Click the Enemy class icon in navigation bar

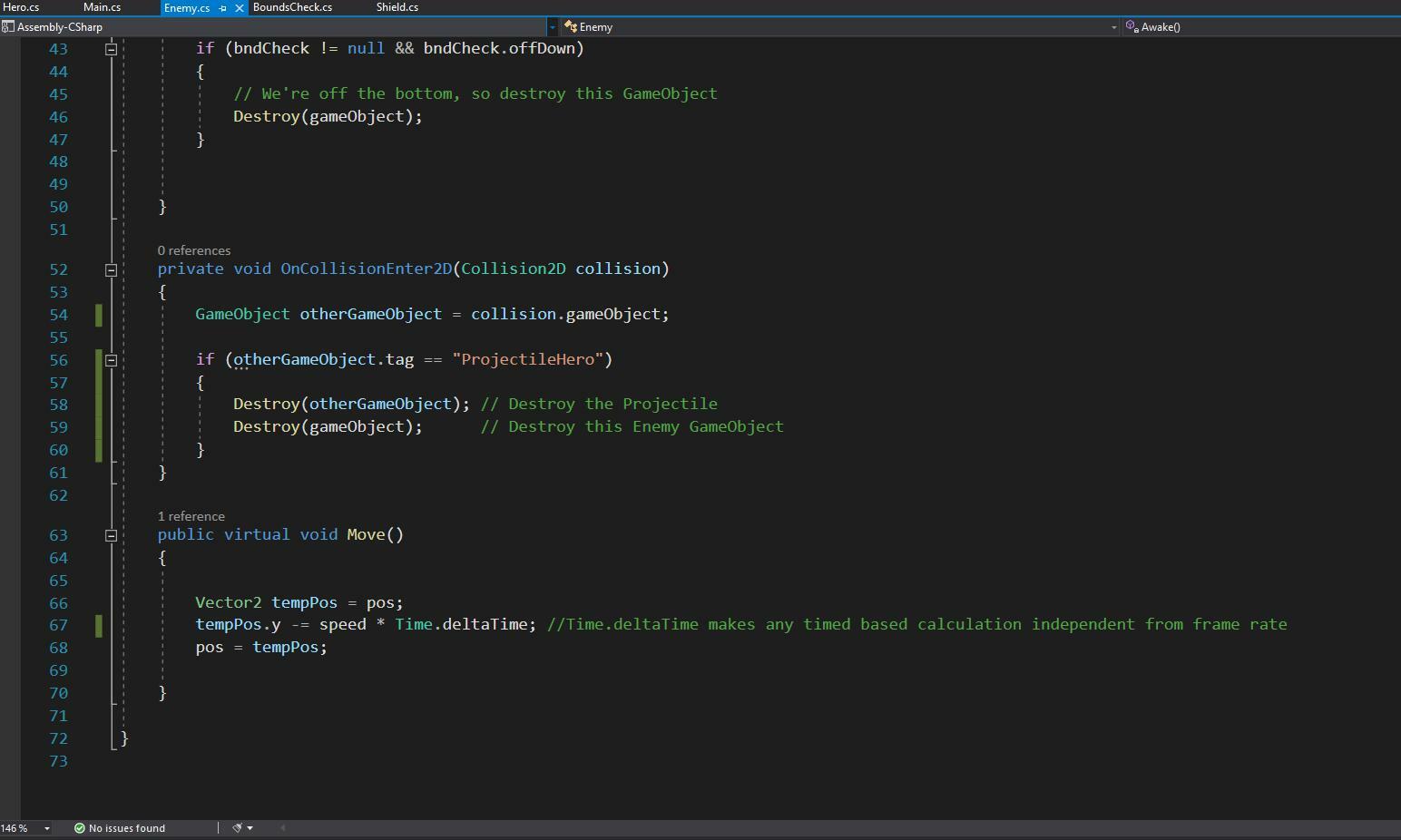click(571, 27)
